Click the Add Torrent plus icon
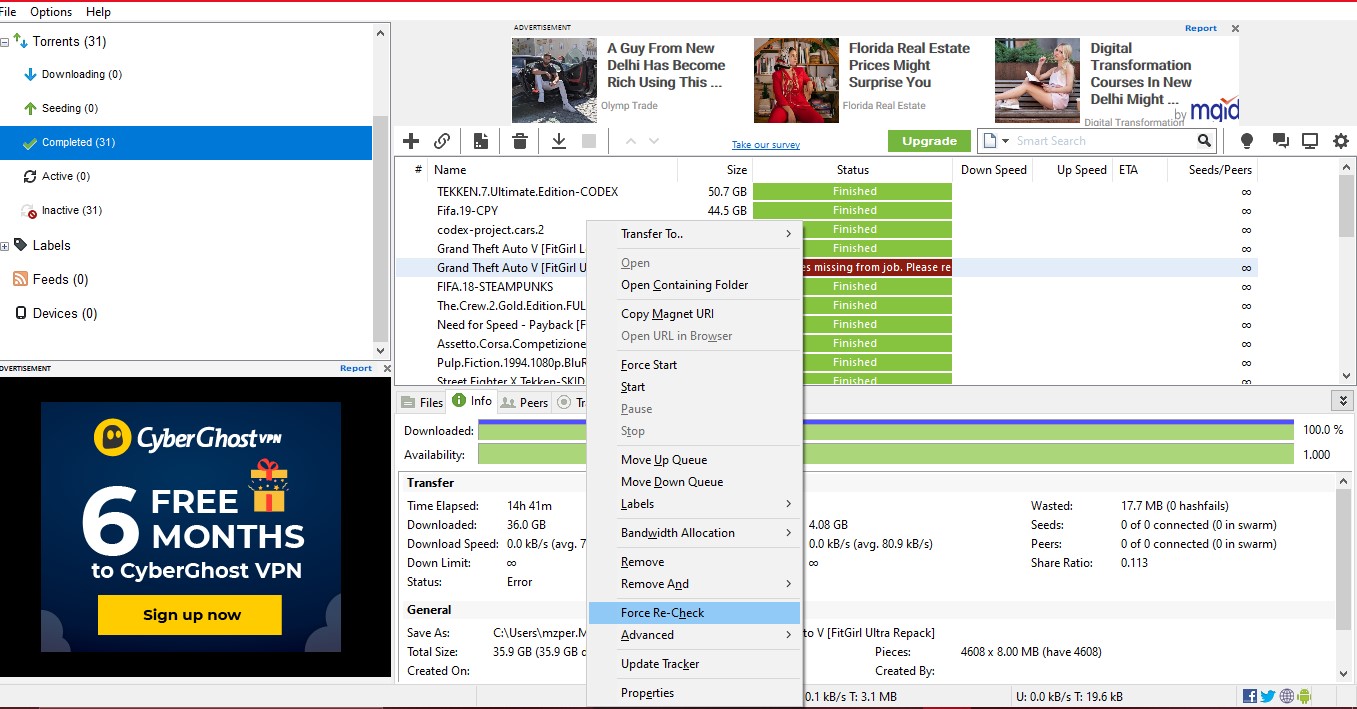Viewport: 1357px width, 709px height. [411, 141]
